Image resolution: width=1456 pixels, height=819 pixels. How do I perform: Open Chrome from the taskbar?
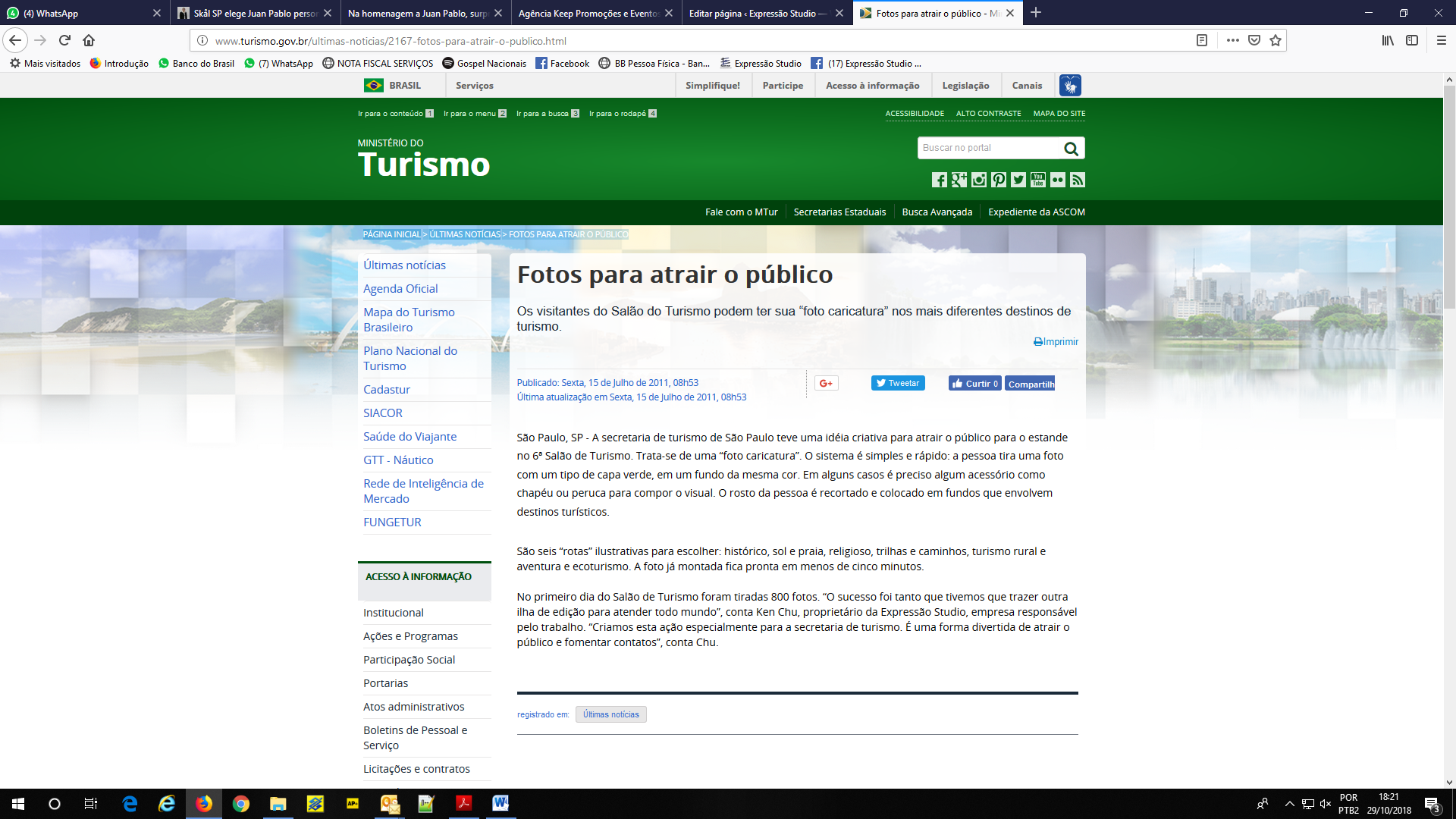pyautogui.click(x=241, y=804)
